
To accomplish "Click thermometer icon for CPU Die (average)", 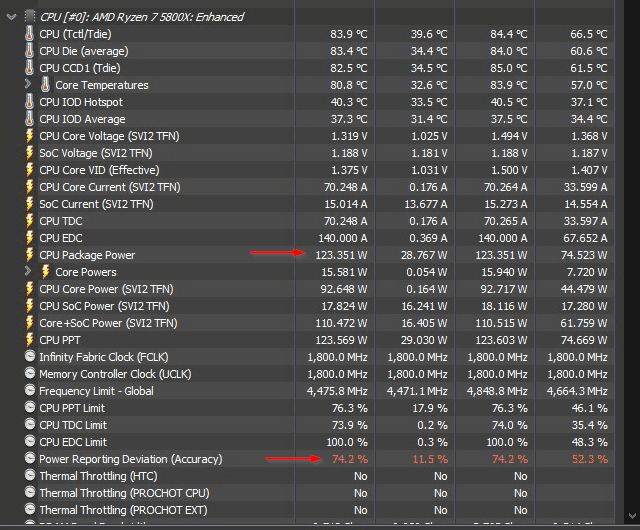I will [x=29, y=51].
